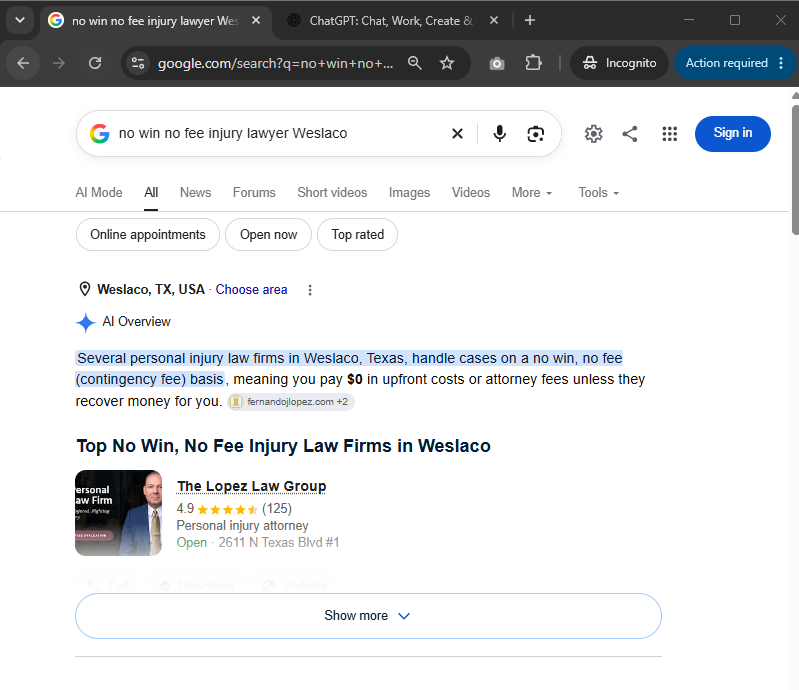View site information icon in address bar
The width and height of the screenshot is (799, 690).
[x=138, y=63]
